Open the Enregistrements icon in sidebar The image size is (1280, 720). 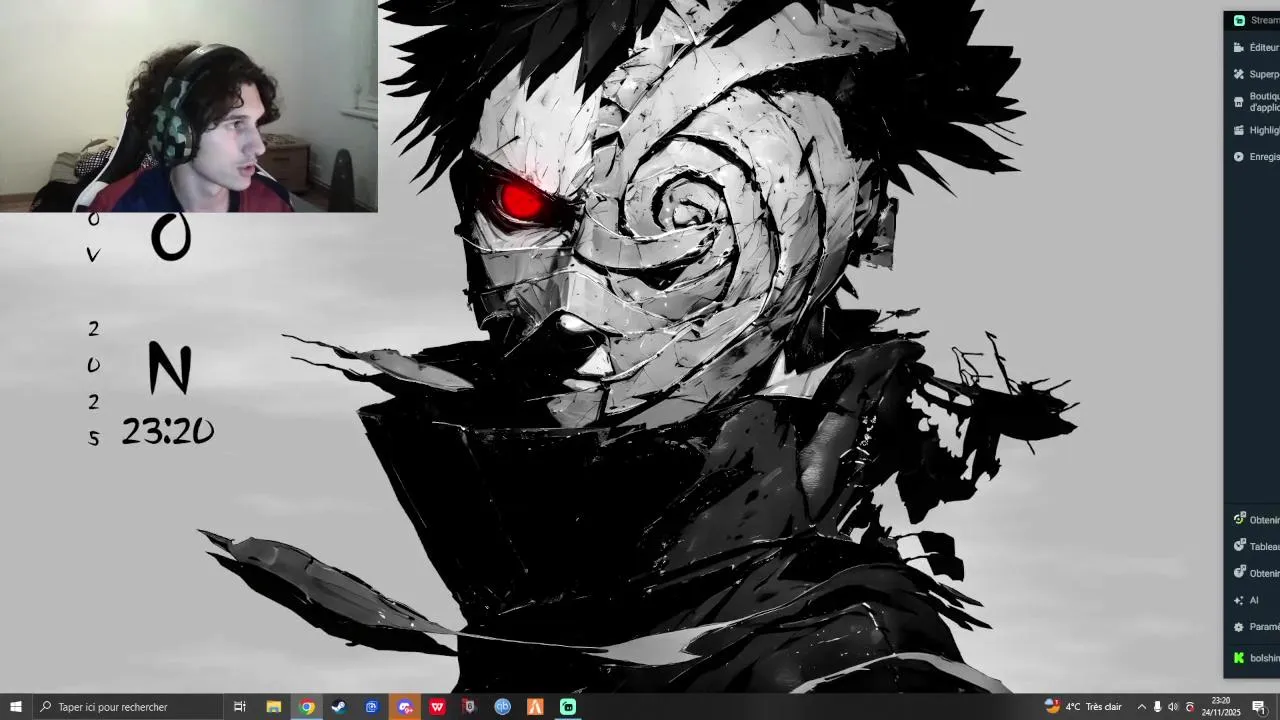click(x=1239, y=157)
